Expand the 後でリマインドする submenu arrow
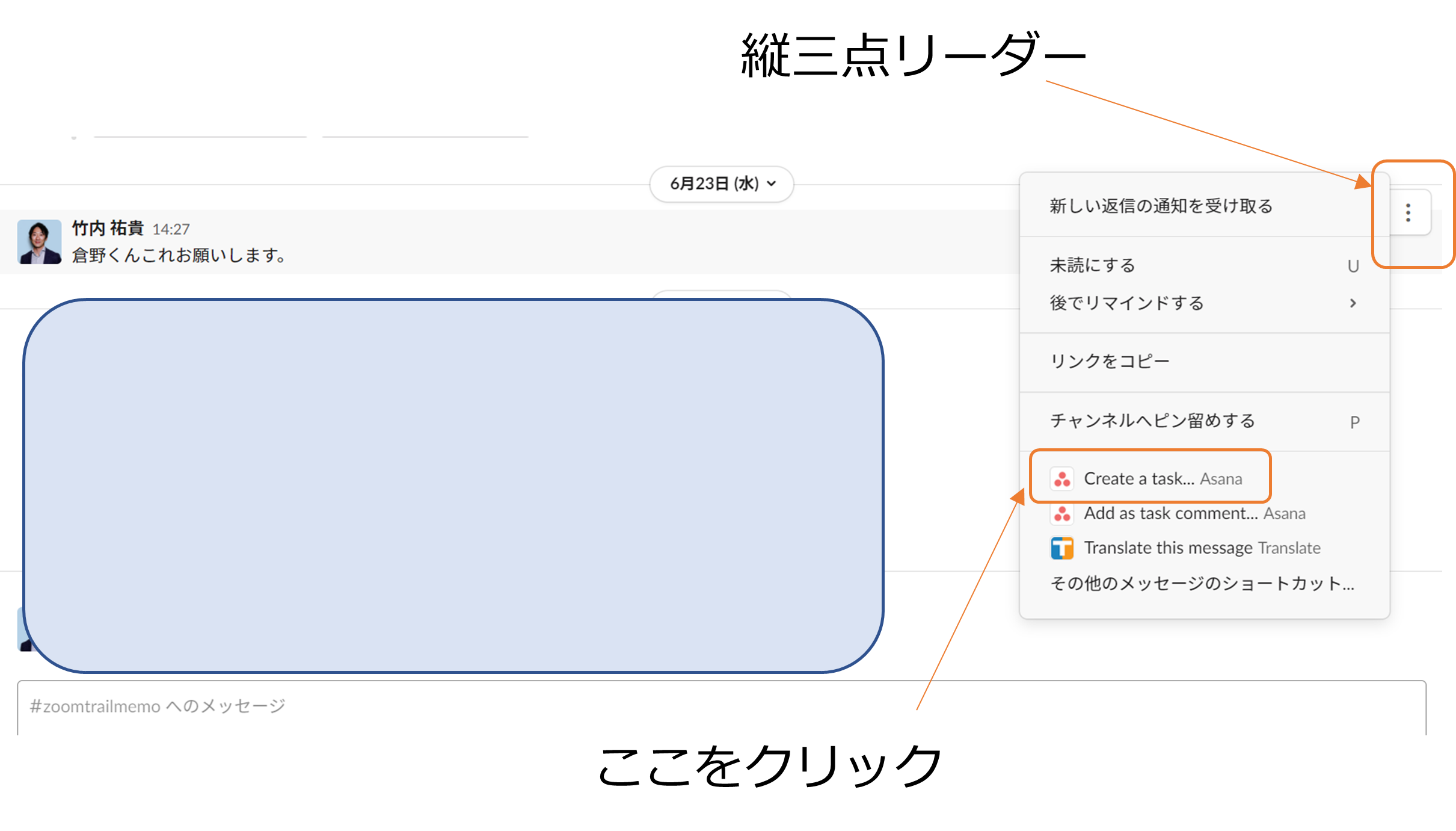The height and width of the screenshot is (831, 1456). [x=1353, y=303]
